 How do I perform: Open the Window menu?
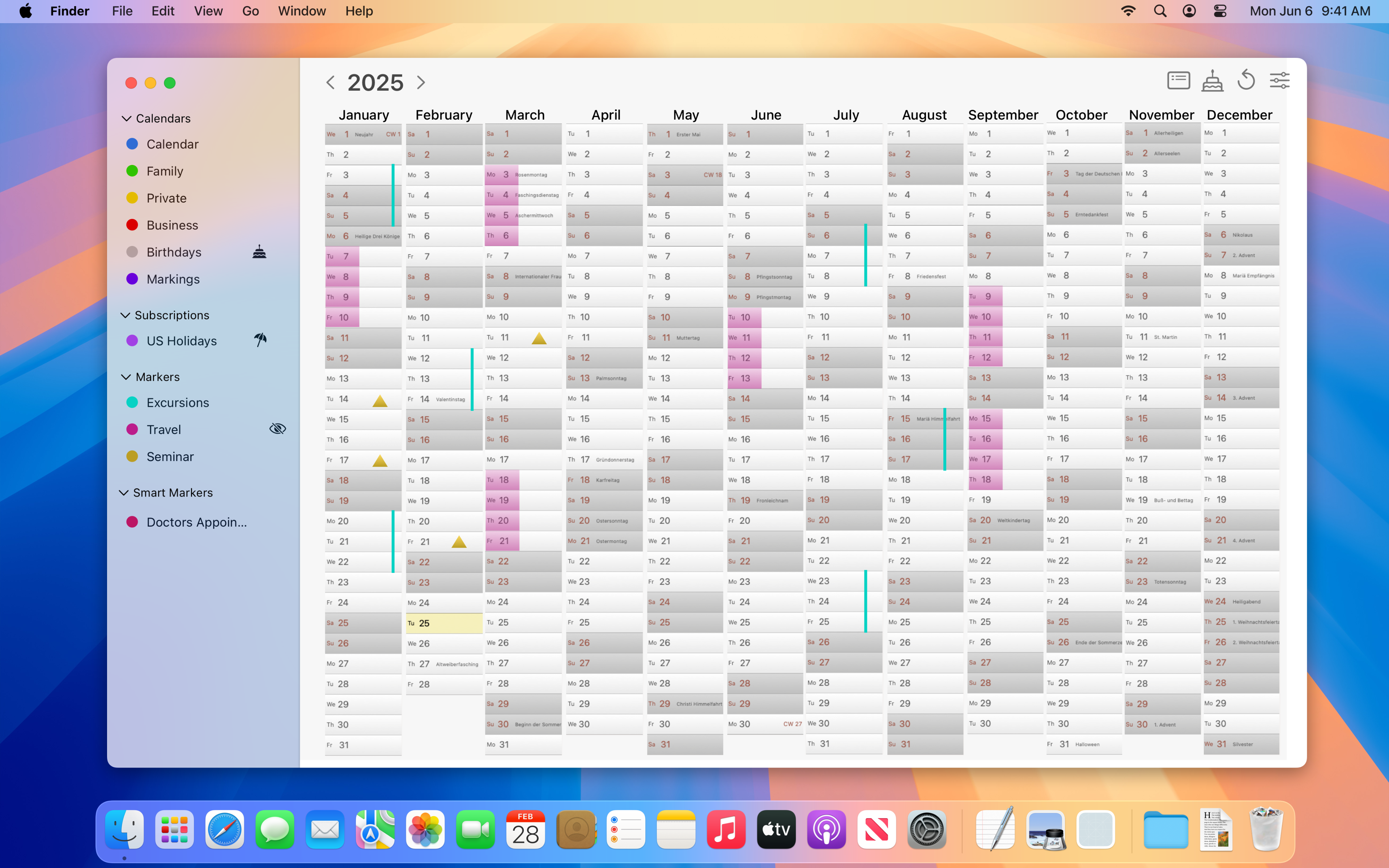coord(301,11)
